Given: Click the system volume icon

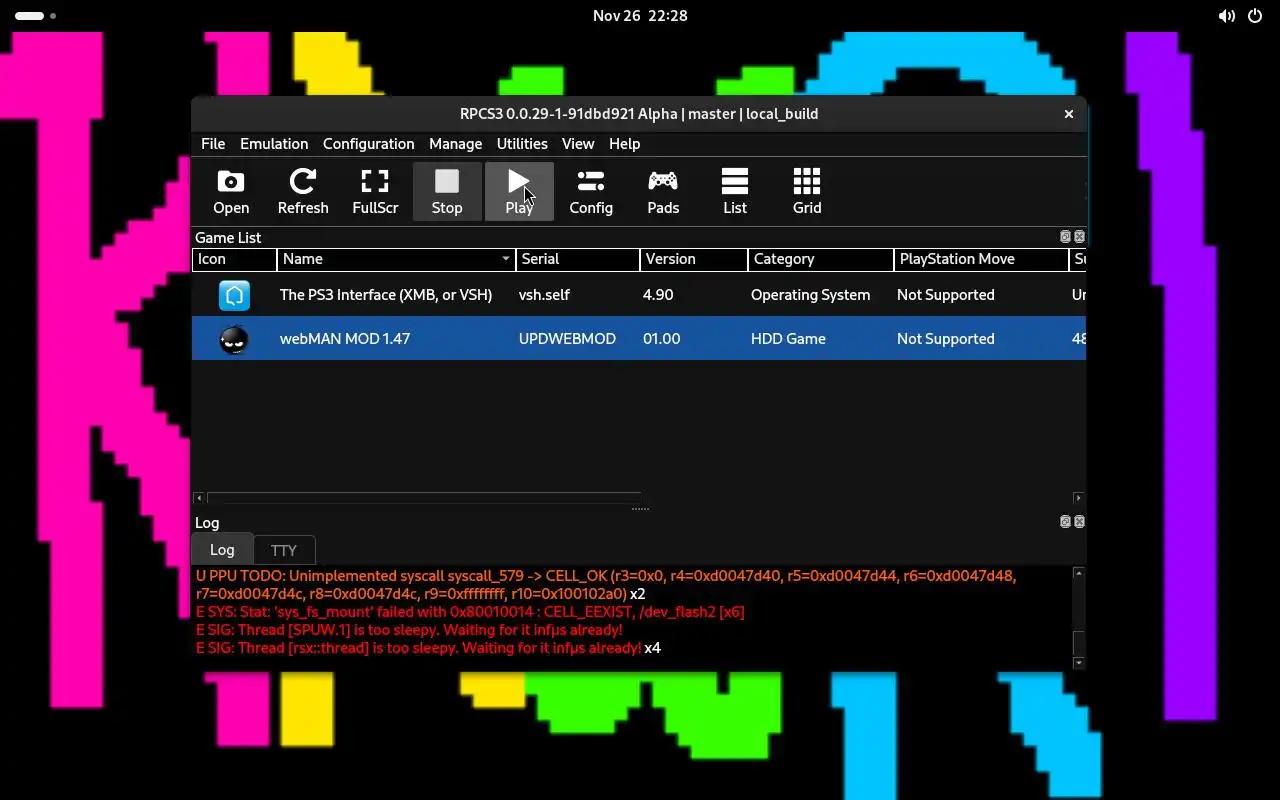Looking at the screenshot, I should click(1226, 16).
